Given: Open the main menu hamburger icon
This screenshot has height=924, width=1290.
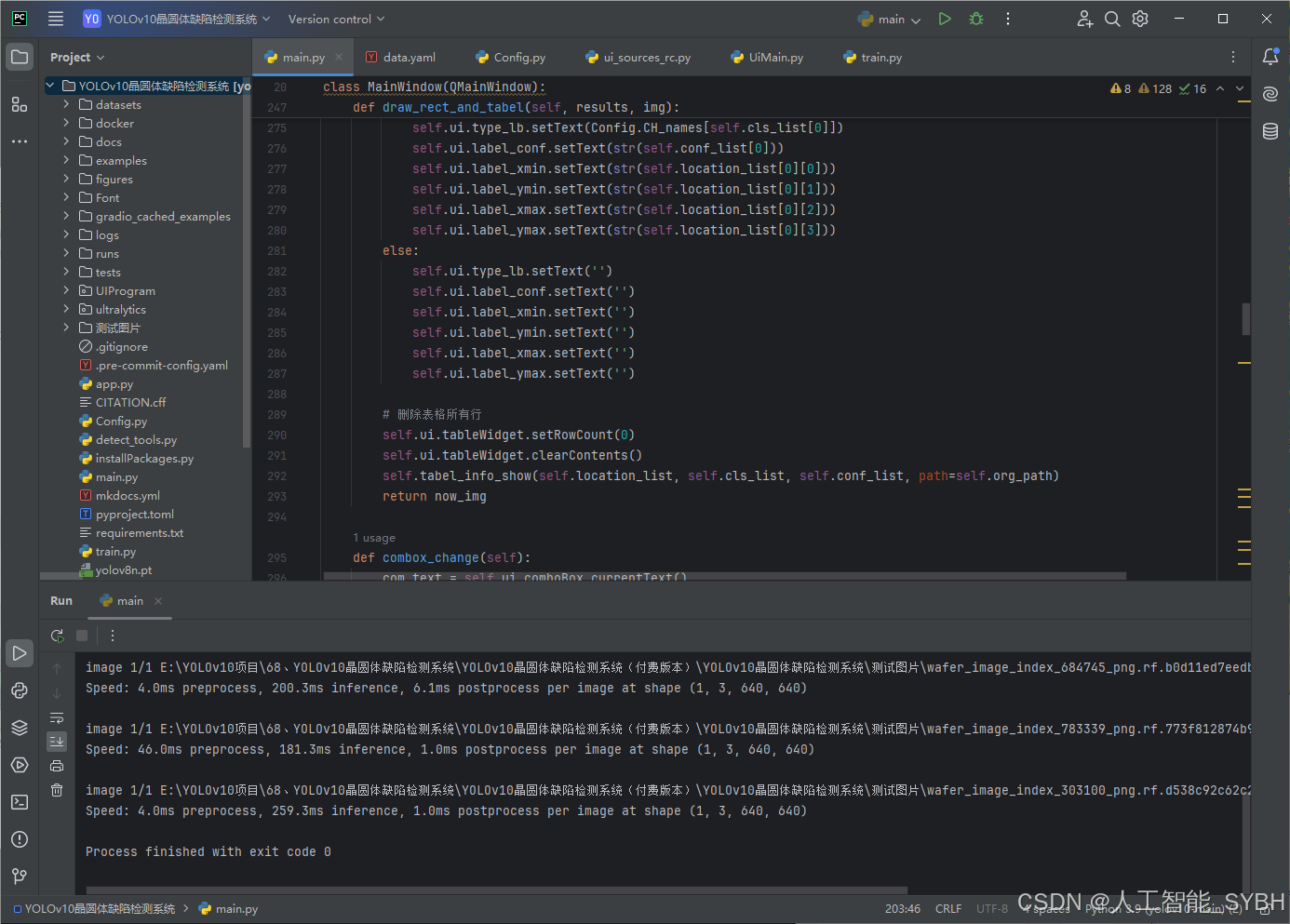Looking at the screenshot, I should click(x=56, y=19).
